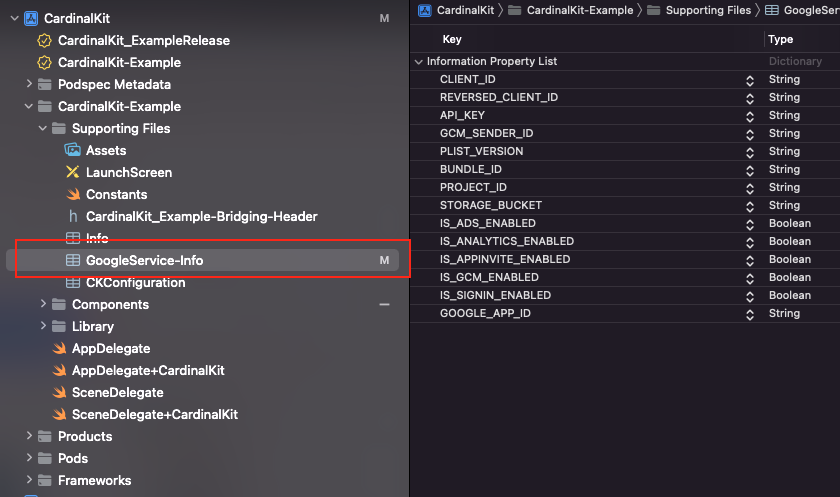Click the Info plist table icon
Image resolution: width=840 pixels, height=497 pixels.
tap(73, 238)
